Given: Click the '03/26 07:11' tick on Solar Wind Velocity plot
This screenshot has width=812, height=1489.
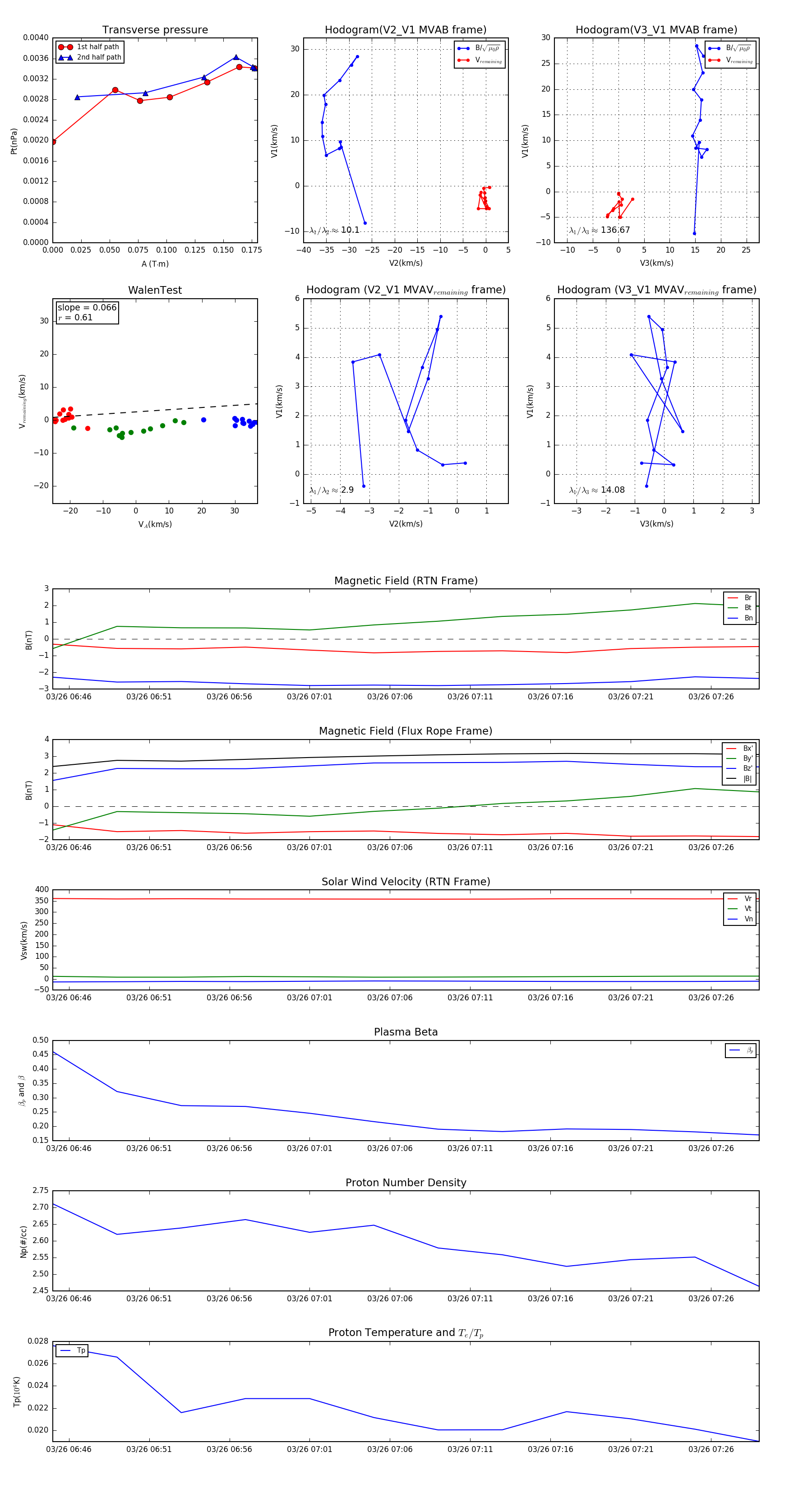Looking at the screenshot, I should tap(470, 997).
